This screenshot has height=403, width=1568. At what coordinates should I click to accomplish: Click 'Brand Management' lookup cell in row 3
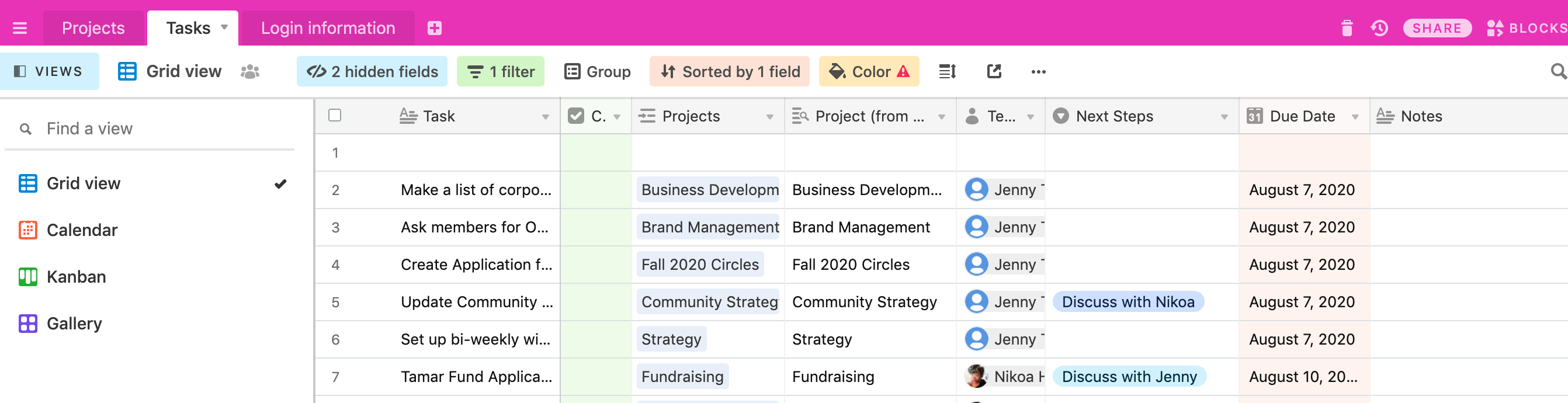tap(869, 227)
